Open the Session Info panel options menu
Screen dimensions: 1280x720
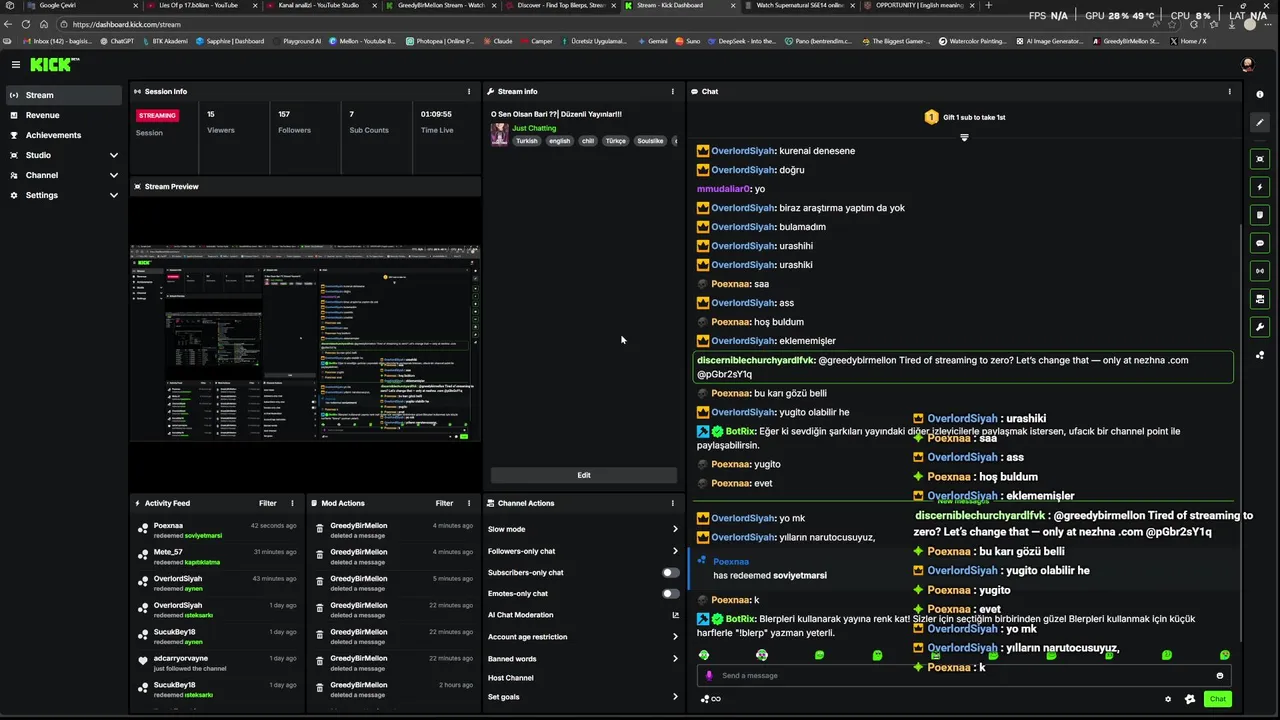(x=469, y=91)
